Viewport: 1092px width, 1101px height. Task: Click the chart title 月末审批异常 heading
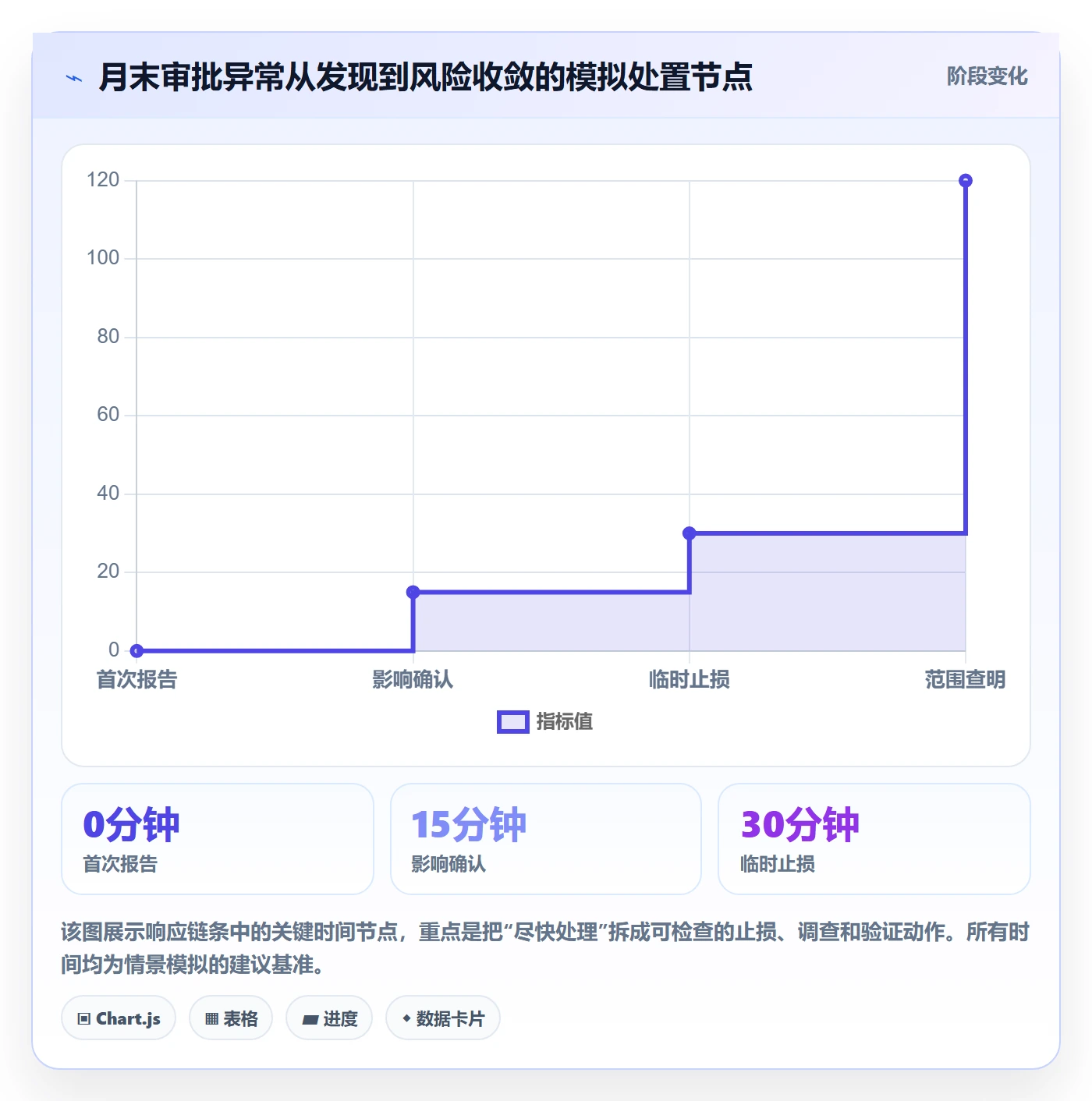click(426, 77)
